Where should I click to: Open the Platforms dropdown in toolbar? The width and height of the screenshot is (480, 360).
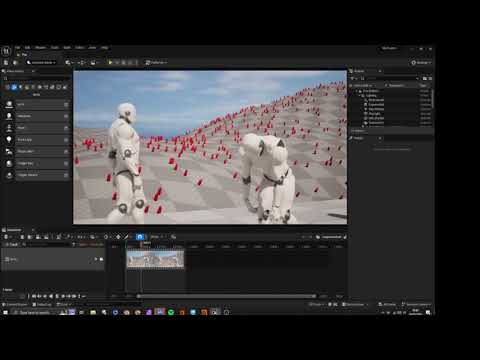point(156,62)
